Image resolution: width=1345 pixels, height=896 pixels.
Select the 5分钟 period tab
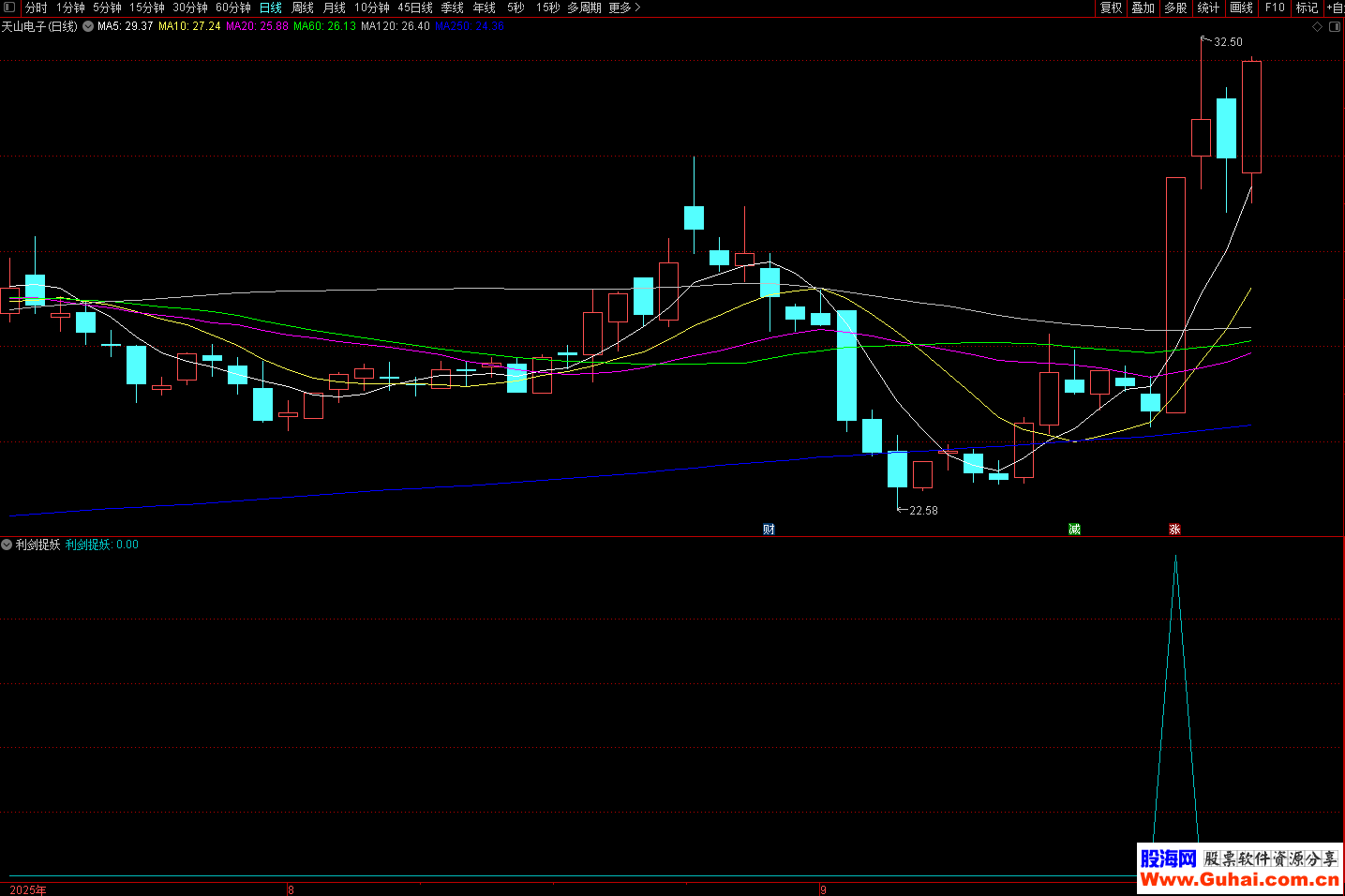[107, 7]
